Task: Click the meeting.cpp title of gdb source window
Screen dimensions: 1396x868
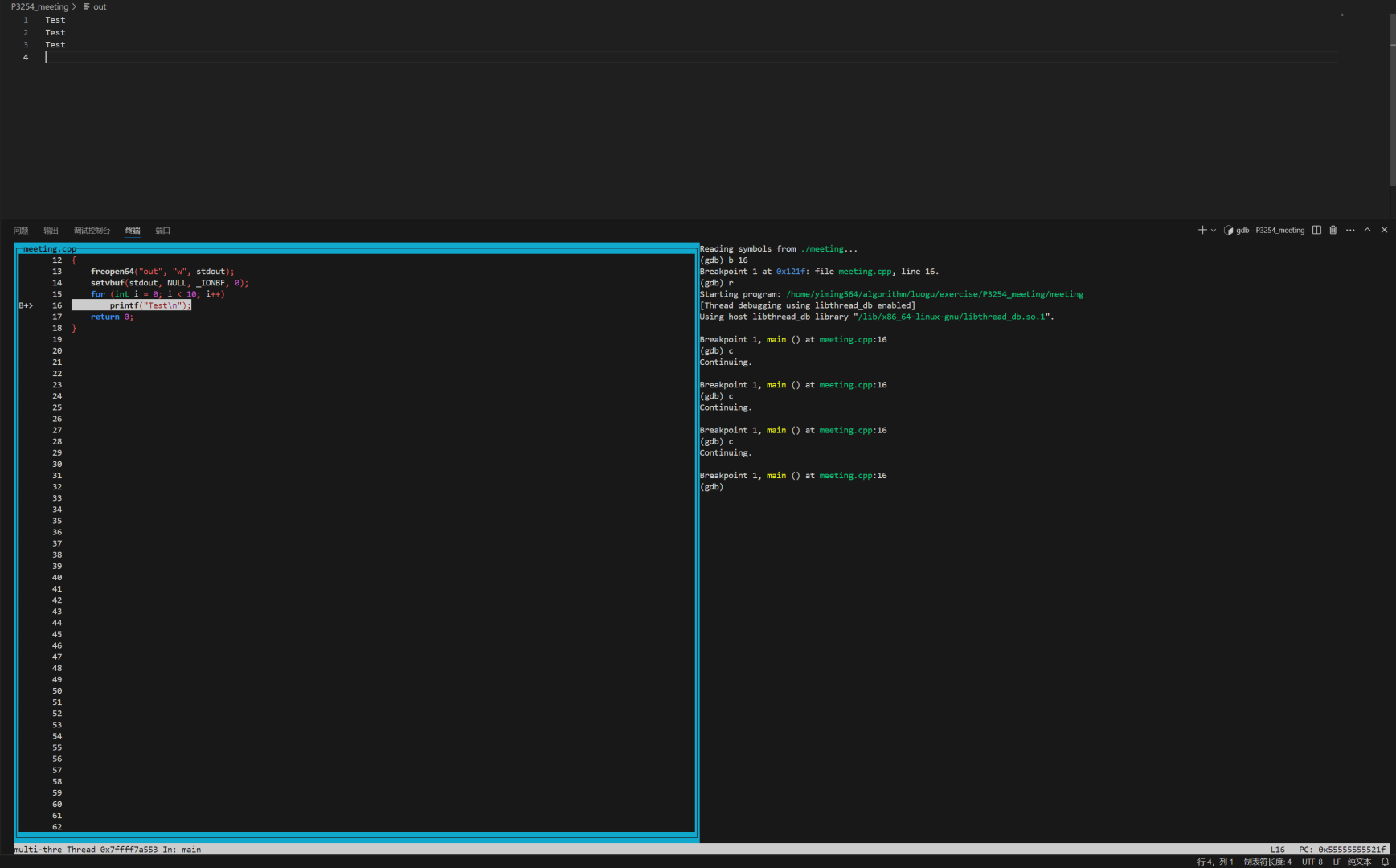Action: [49, 249]
